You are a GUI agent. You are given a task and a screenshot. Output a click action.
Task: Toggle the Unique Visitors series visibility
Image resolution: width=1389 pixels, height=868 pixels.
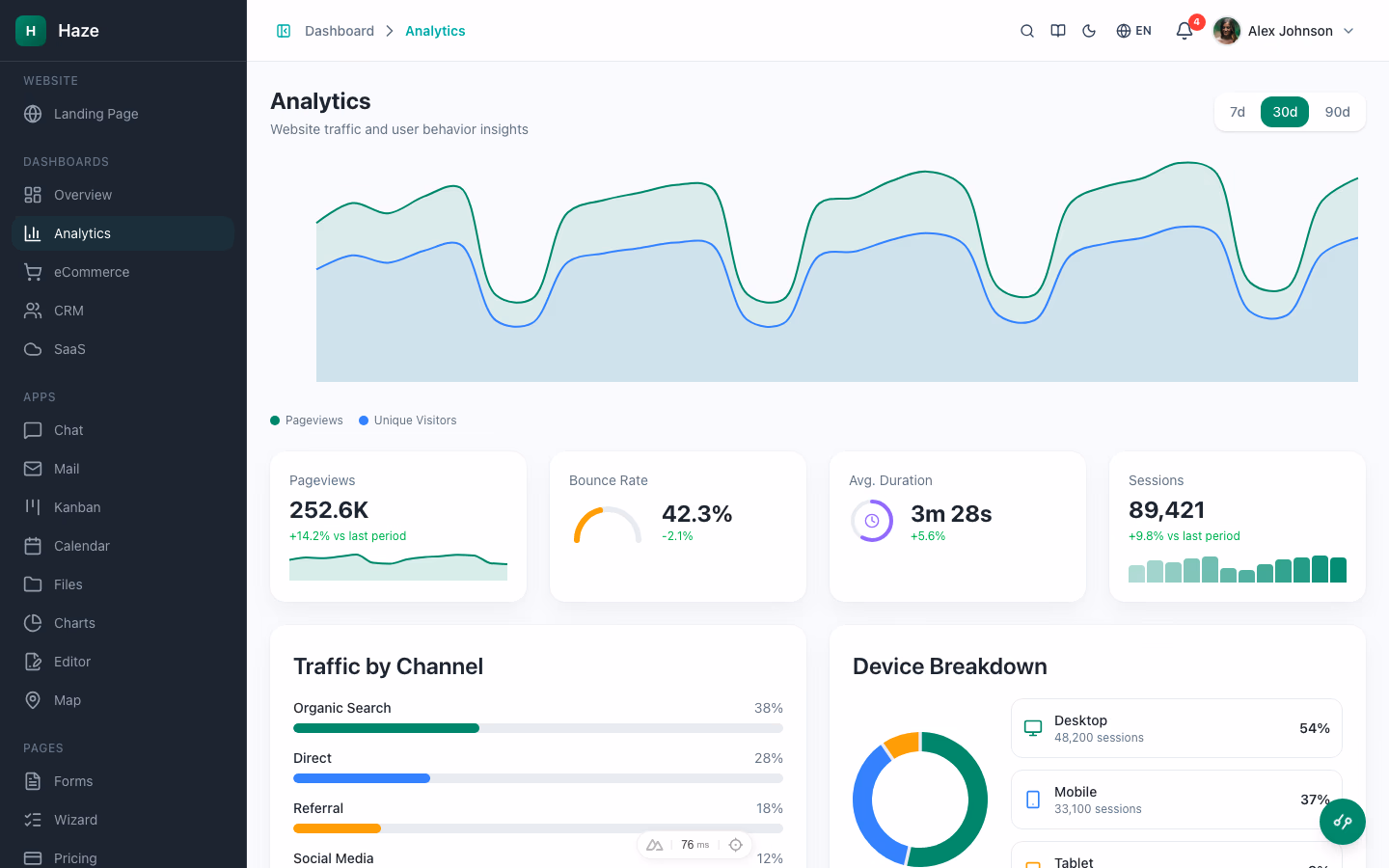tap(407, 420)
